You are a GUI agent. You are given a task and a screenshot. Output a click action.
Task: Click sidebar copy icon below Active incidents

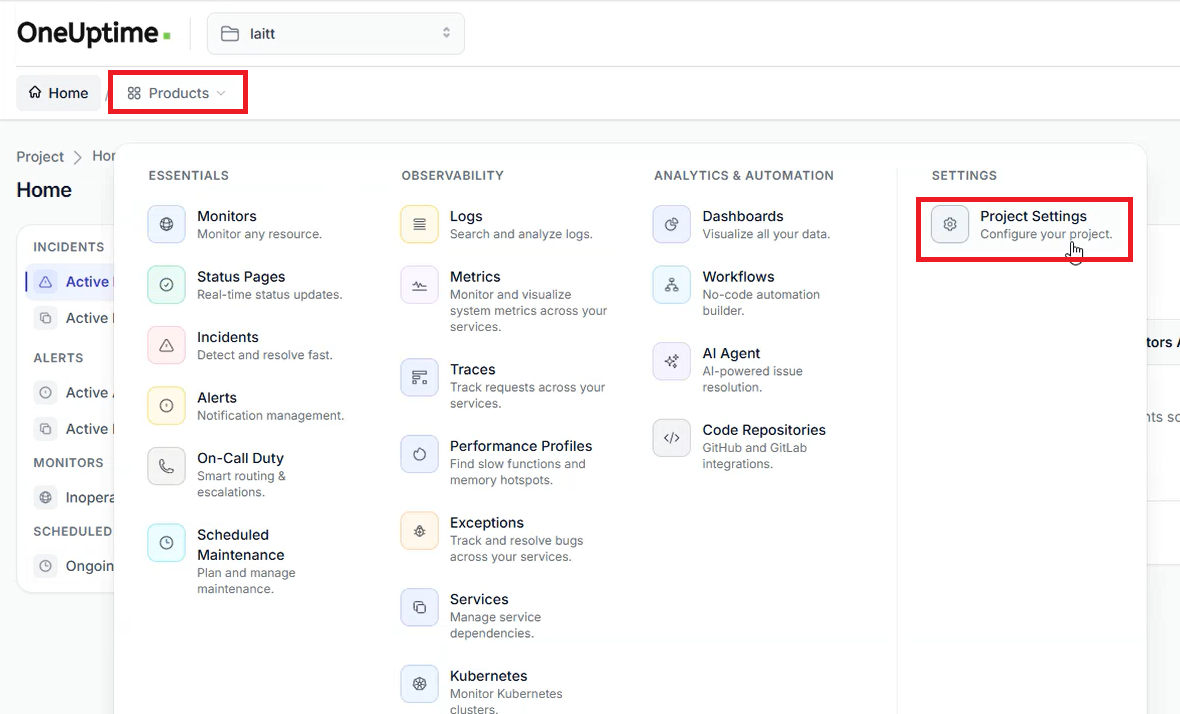(45, 318)
